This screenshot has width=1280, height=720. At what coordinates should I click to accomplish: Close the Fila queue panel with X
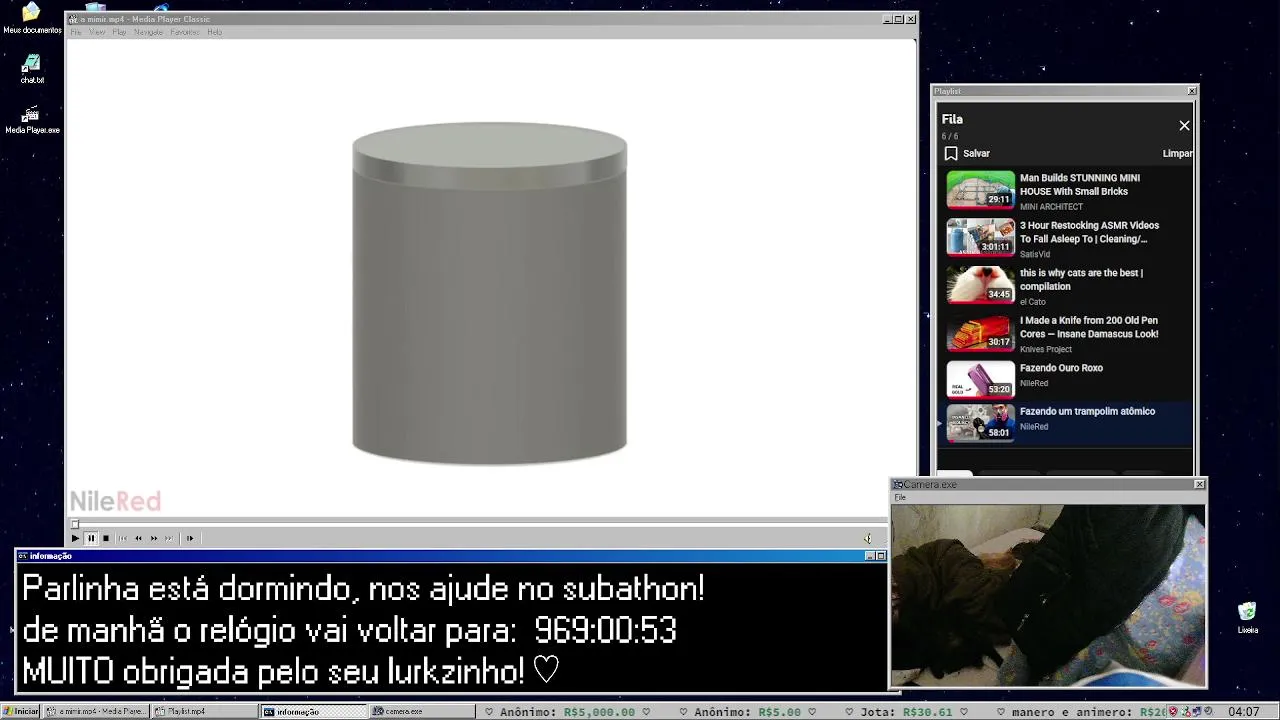pyautogui.click(x=1184, y=125)
